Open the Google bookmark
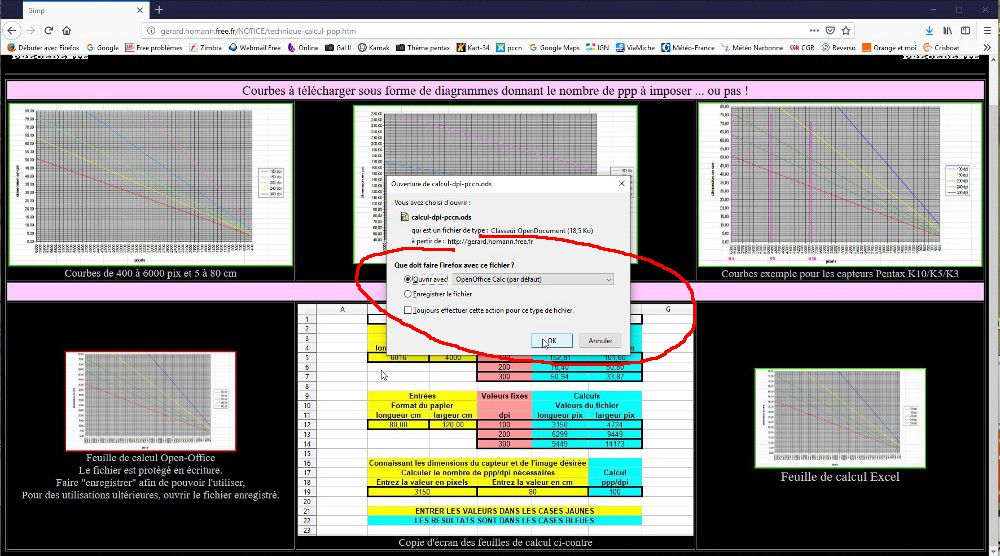The width and height of the screenshot is (1000, 556). click(x=103, y=47)
